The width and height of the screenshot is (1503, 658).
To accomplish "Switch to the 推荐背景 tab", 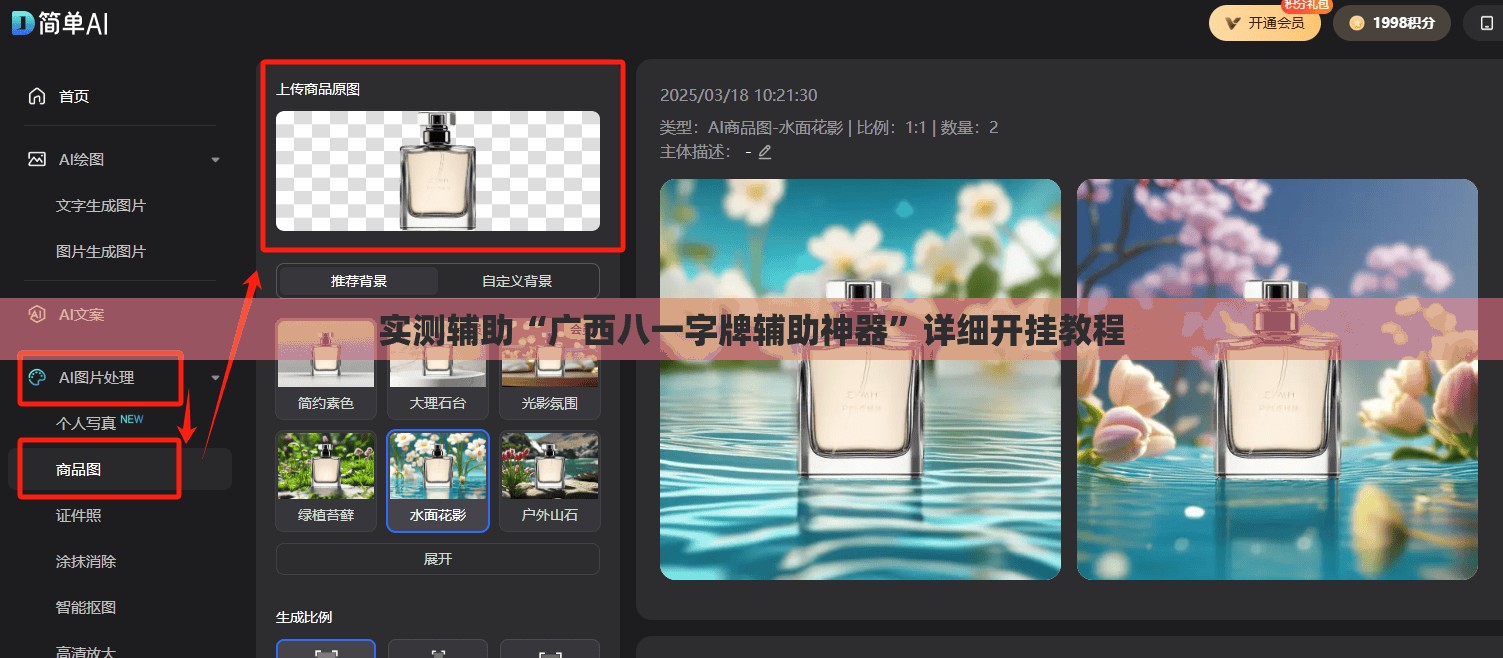I will [359, 281].
